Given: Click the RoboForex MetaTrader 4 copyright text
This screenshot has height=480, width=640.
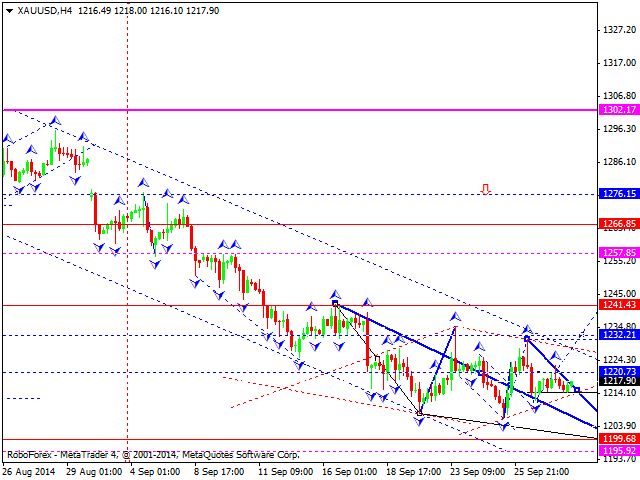Looking at the screenshot, I should point(153,455).
